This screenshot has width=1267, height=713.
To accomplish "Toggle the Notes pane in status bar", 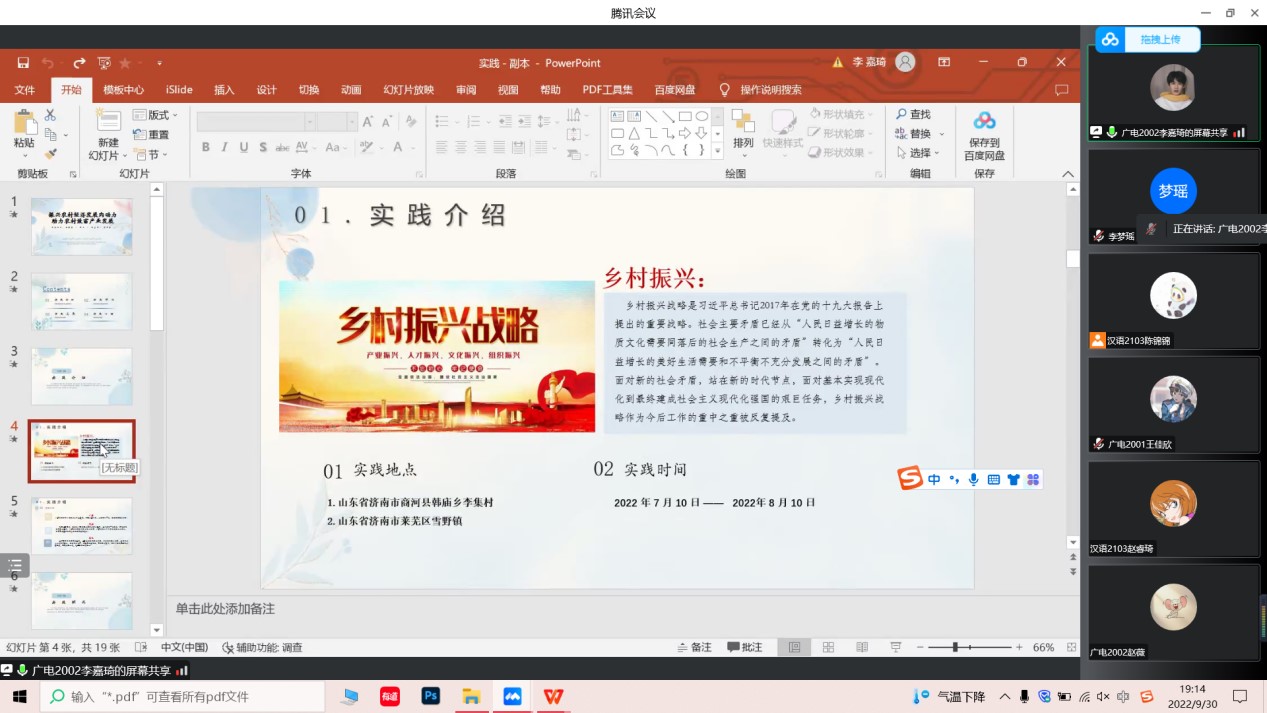I will (x=694, y=647).
